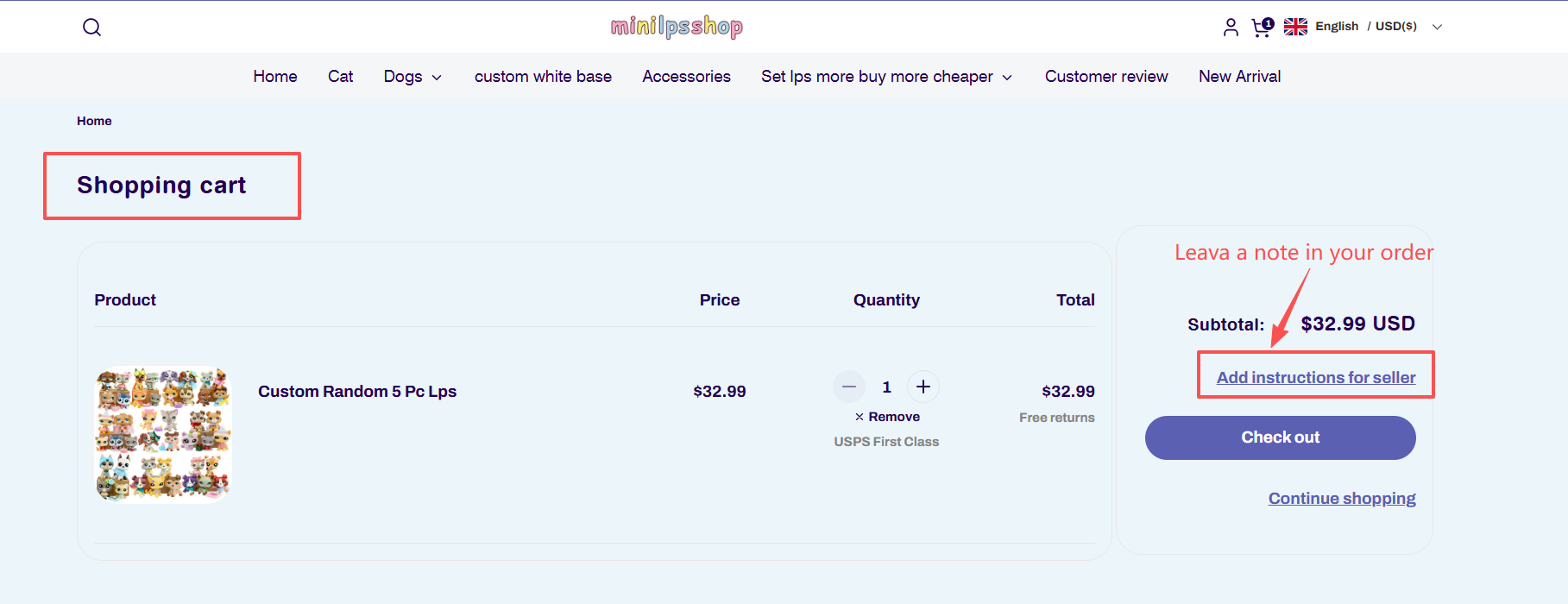Go to the Cat menu item
1568x604 pixels.
[340, 77]
